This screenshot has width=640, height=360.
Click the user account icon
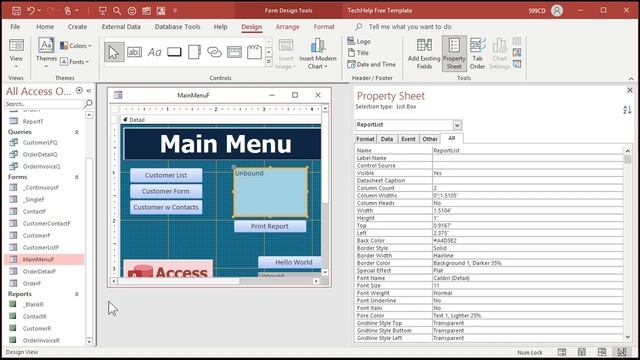(557, 11)
